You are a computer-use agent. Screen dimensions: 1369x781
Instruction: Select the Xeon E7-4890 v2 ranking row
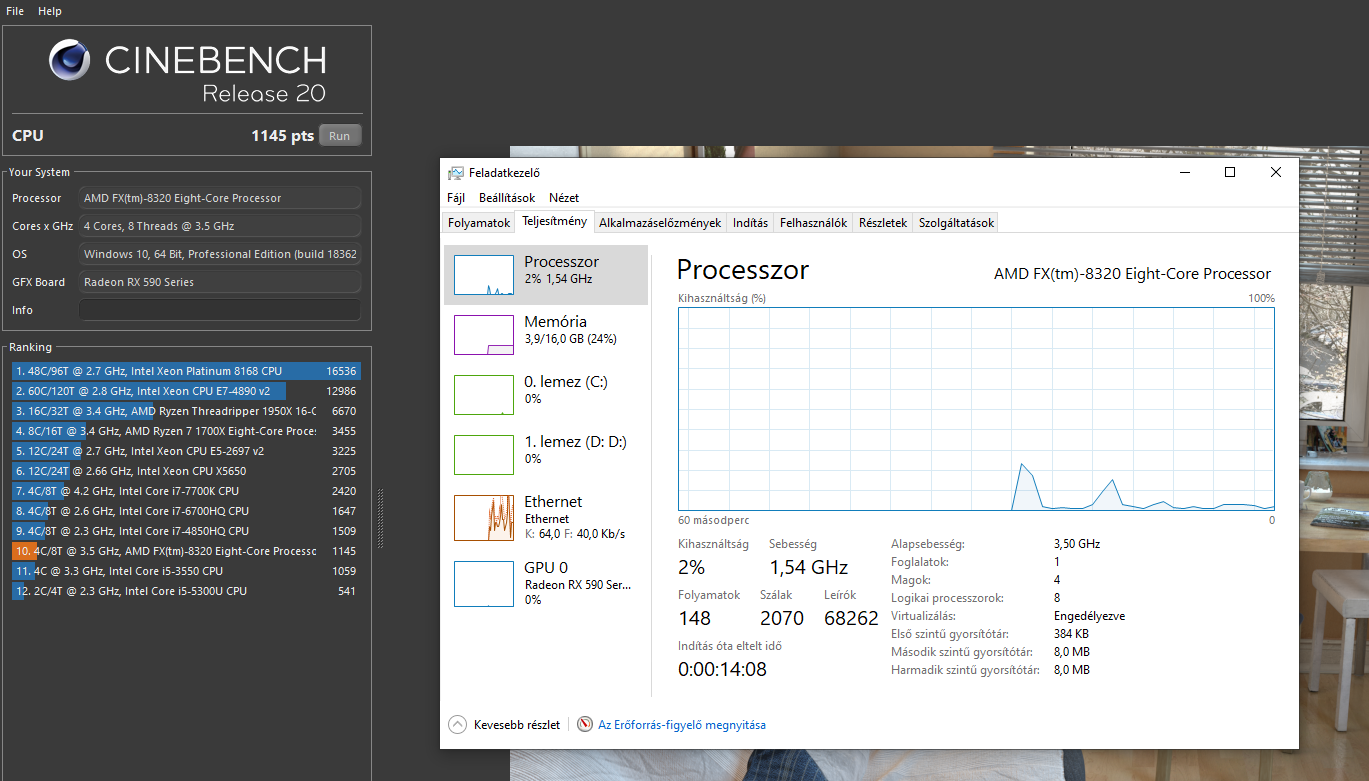pyautogui.click(x=186, y=391)
